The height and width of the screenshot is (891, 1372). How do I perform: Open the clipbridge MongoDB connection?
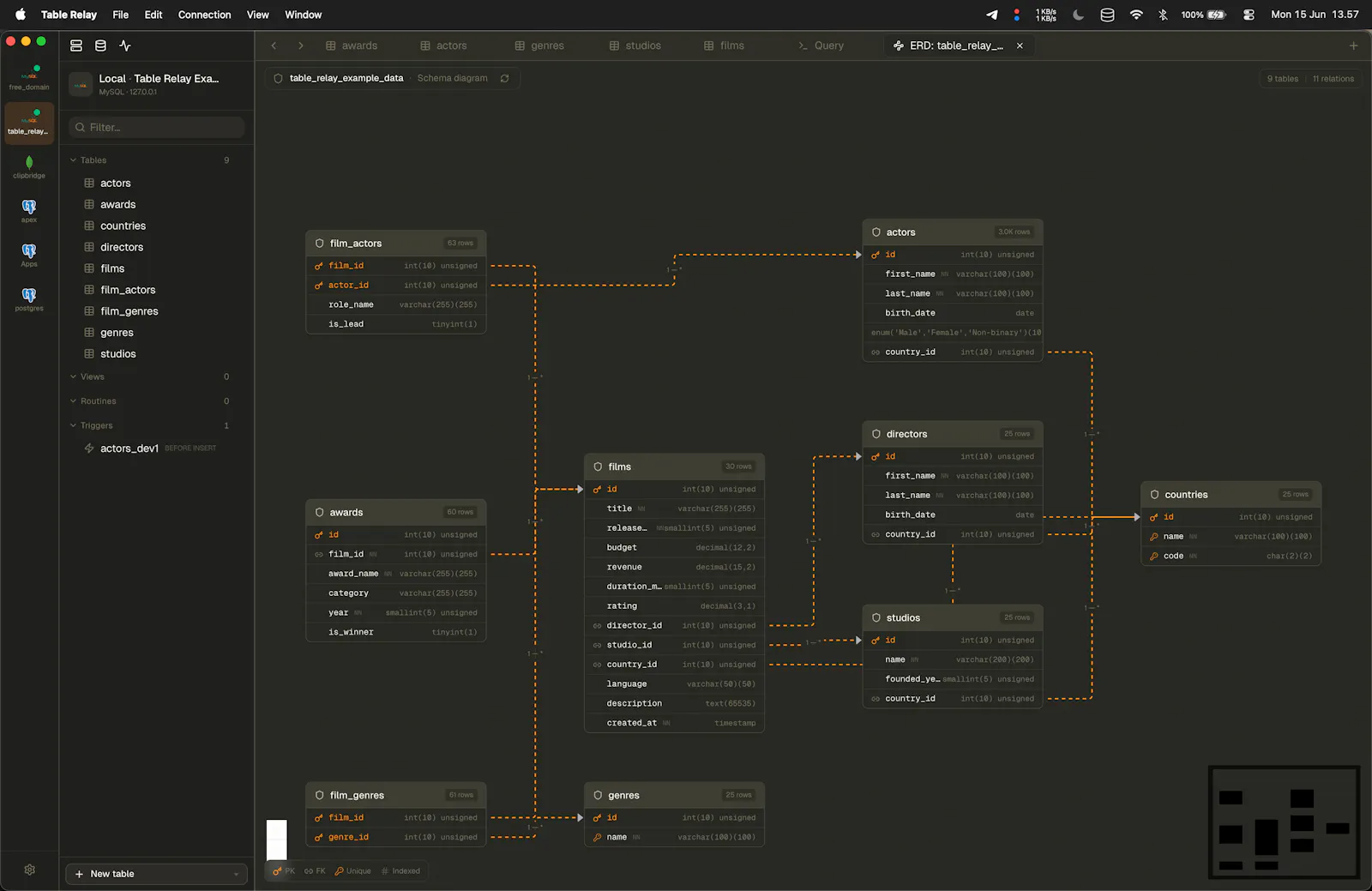(29, 166)
